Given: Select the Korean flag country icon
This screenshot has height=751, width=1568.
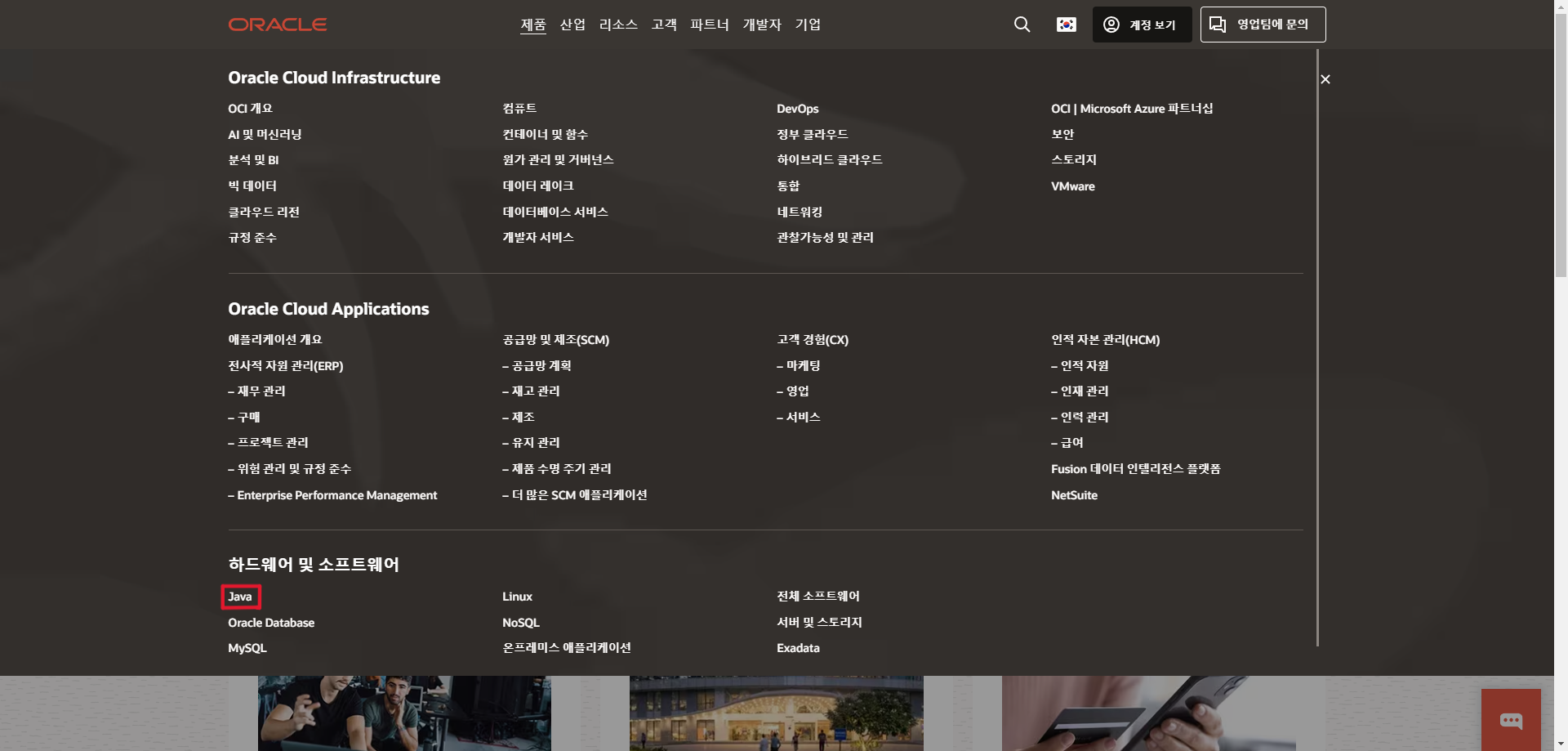Looking at the screenshot, I should (1067, 25).
